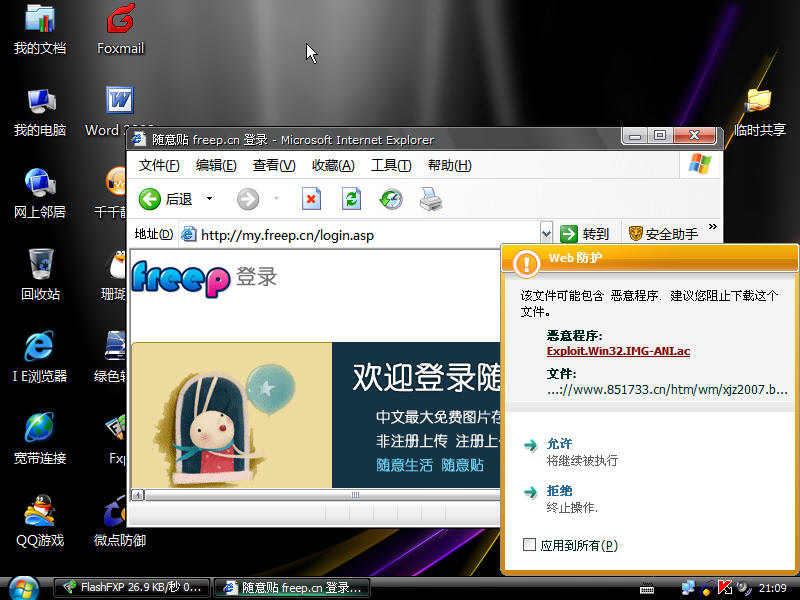Tick the 应用到所有(P) checkbox
Viewport: 800px width, 600px height.
pyautogui.click(x=530, y=545)
